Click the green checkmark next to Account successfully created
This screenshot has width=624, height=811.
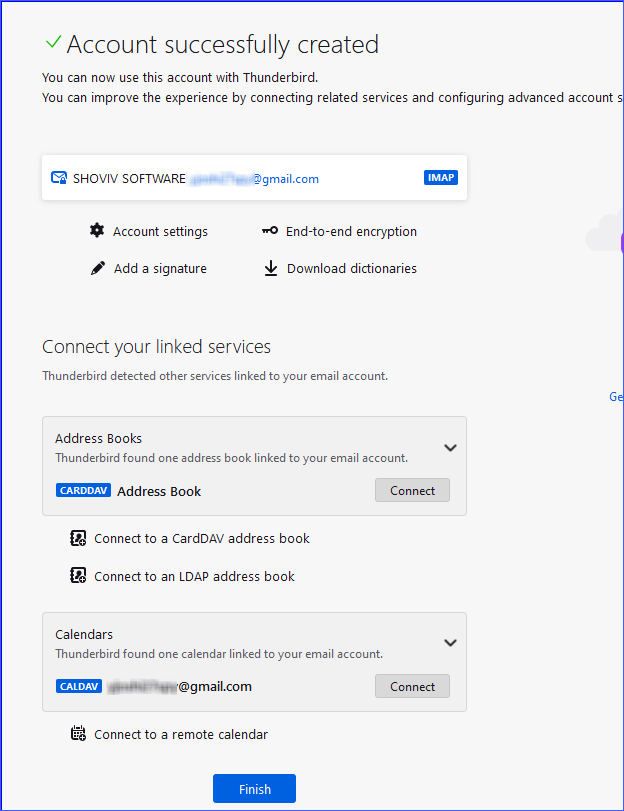53,42
